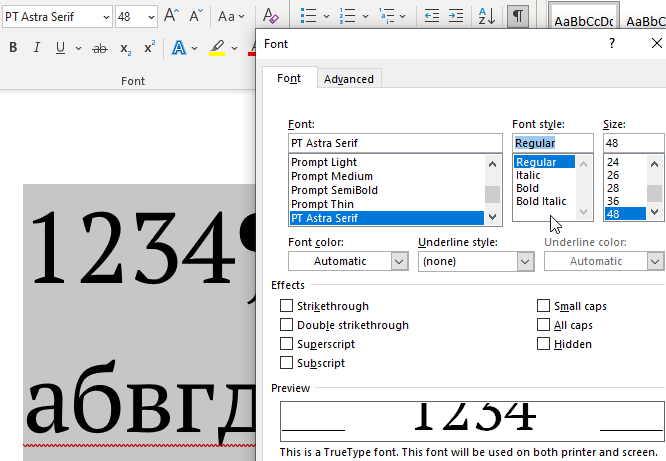Check the Small caps option
The height and width of the screenshot is (461, 666).
pyautogui.click(x=543, y=306)
